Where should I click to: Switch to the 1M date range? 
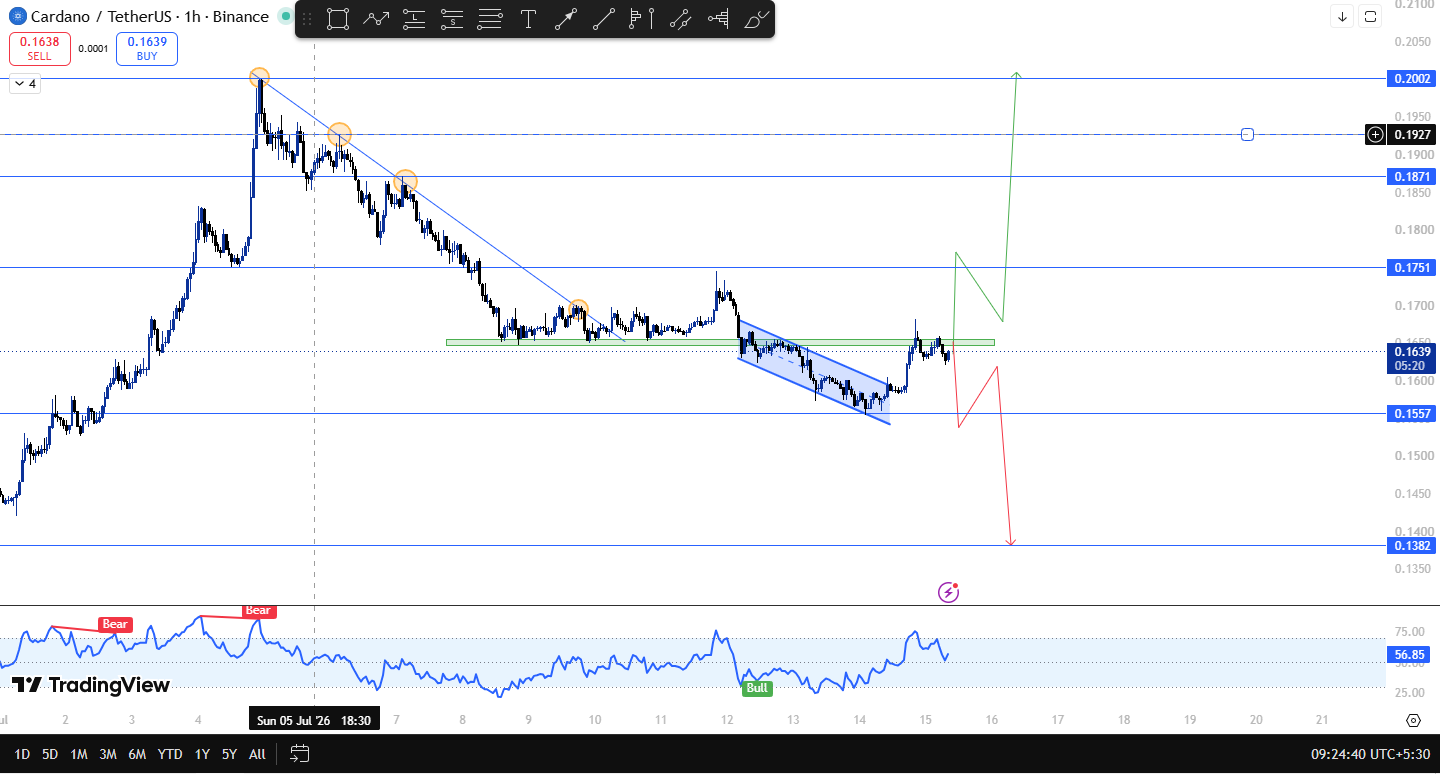[x=79, y=754]
